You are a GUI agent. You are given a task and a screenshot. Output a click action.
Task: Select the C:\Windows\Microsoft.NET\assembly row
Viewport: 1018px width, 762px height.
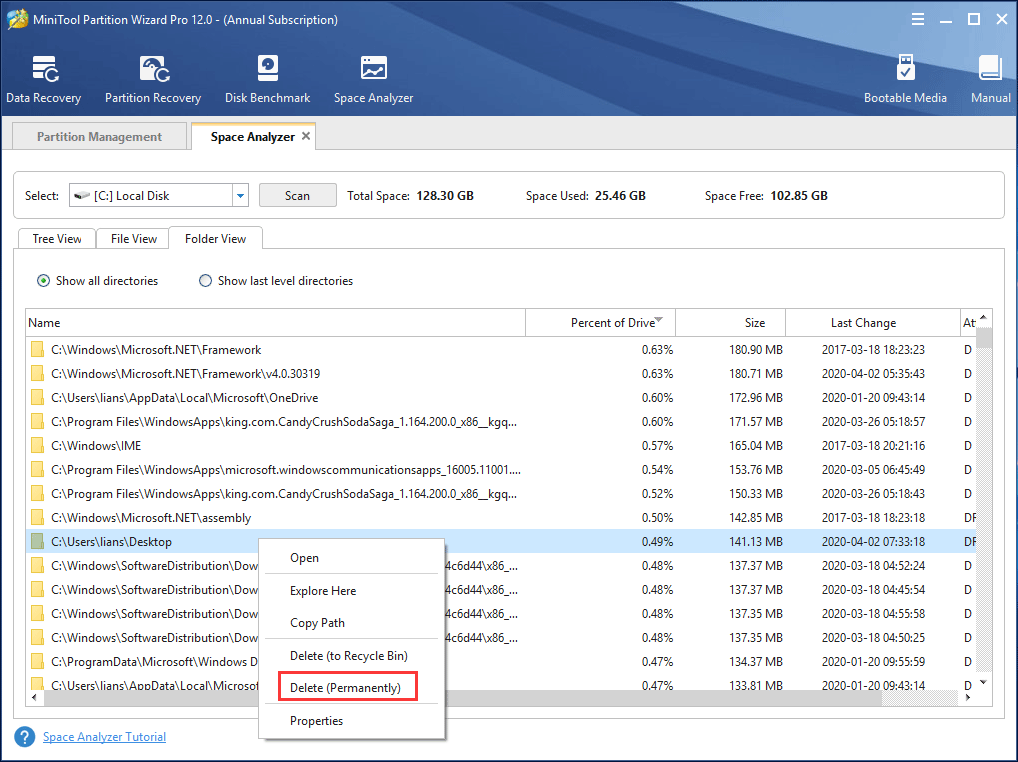(501, 518)
